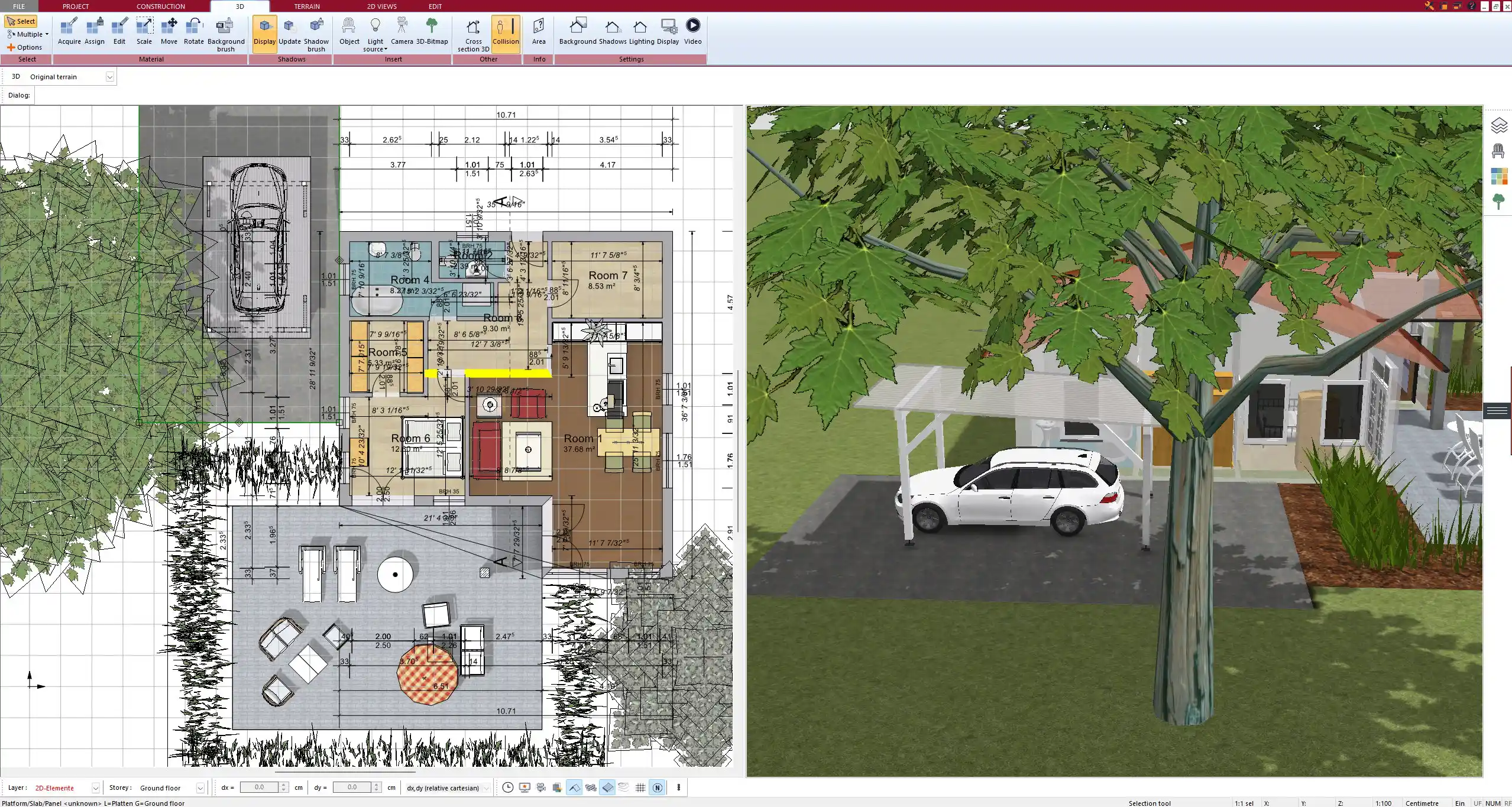
Task: Open the furniture chair catalog in sidebar
Action: tap(1498, 151)
